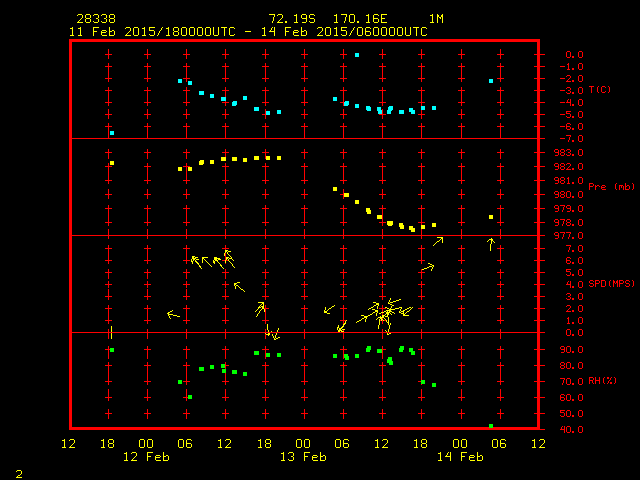
Task: Click the longitude value 170.16E
Action: tap(360, 19)
